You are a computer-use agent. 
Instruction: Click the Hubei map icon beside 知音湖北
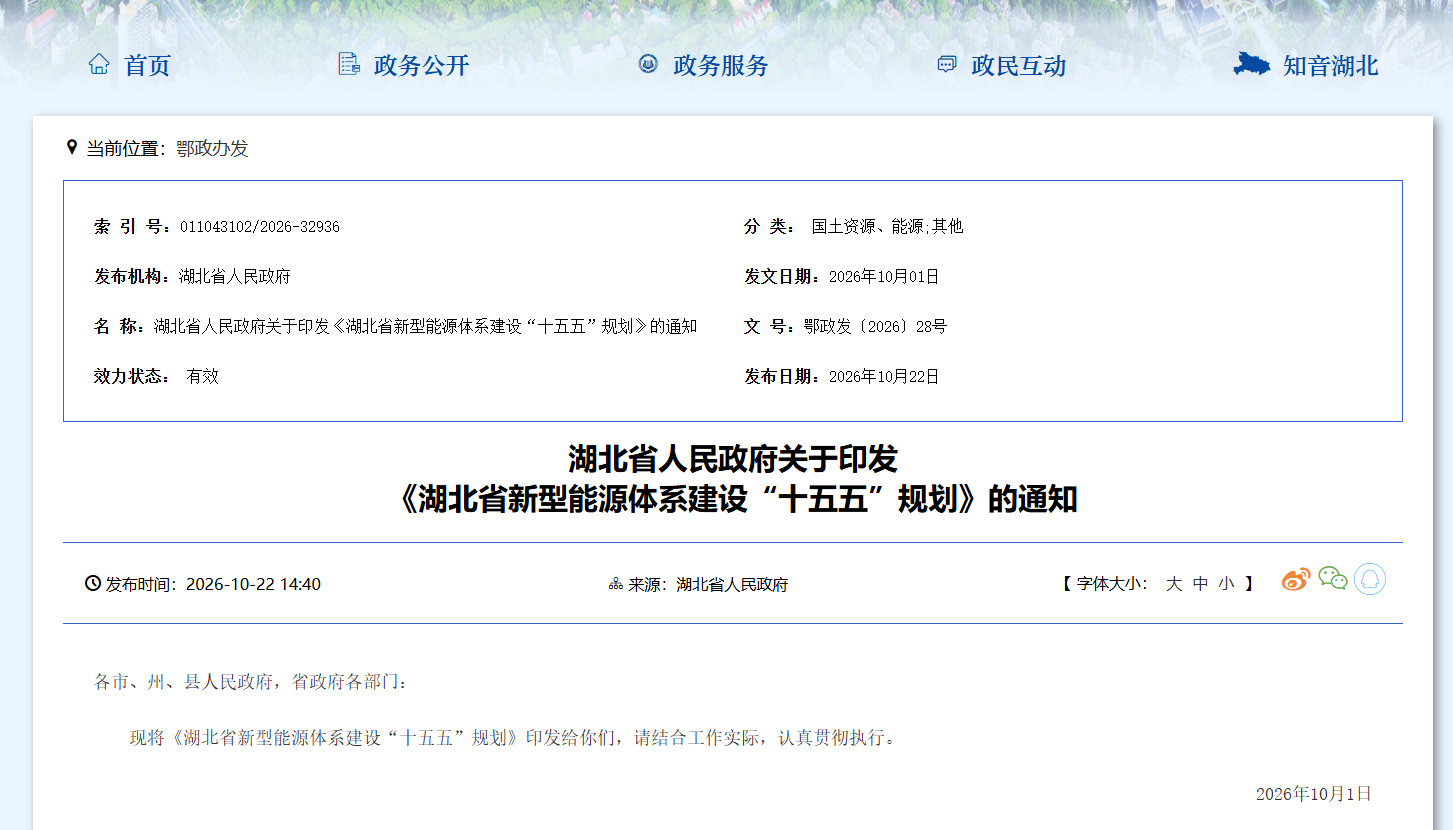pos(1251,65)
